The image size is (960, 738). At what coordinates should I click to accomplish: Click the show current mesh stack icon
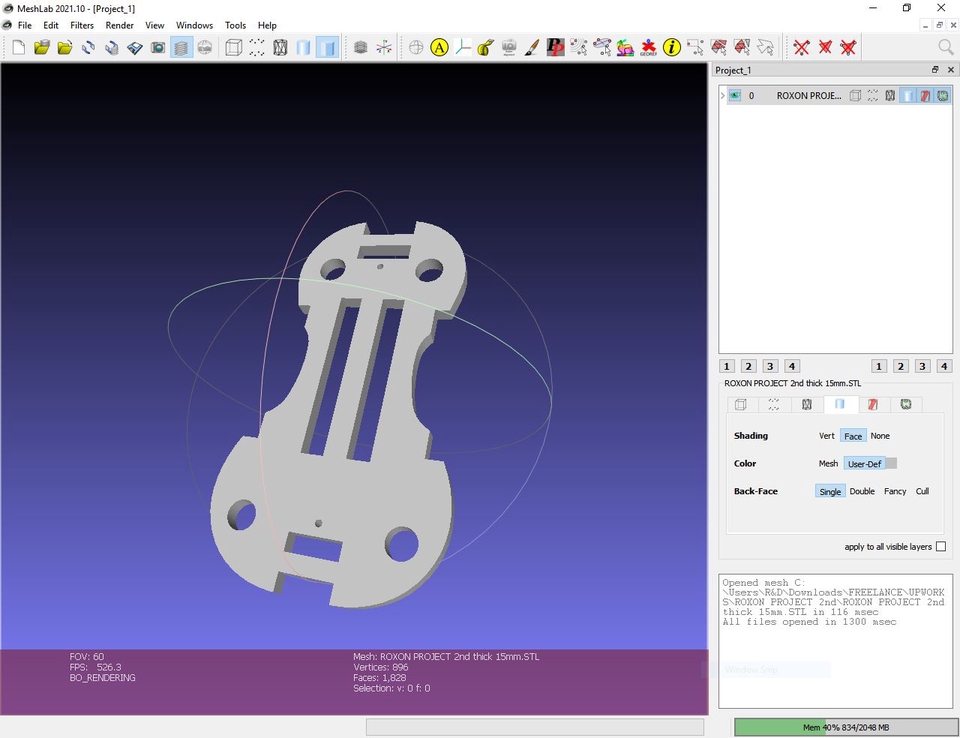coord(361,47)
